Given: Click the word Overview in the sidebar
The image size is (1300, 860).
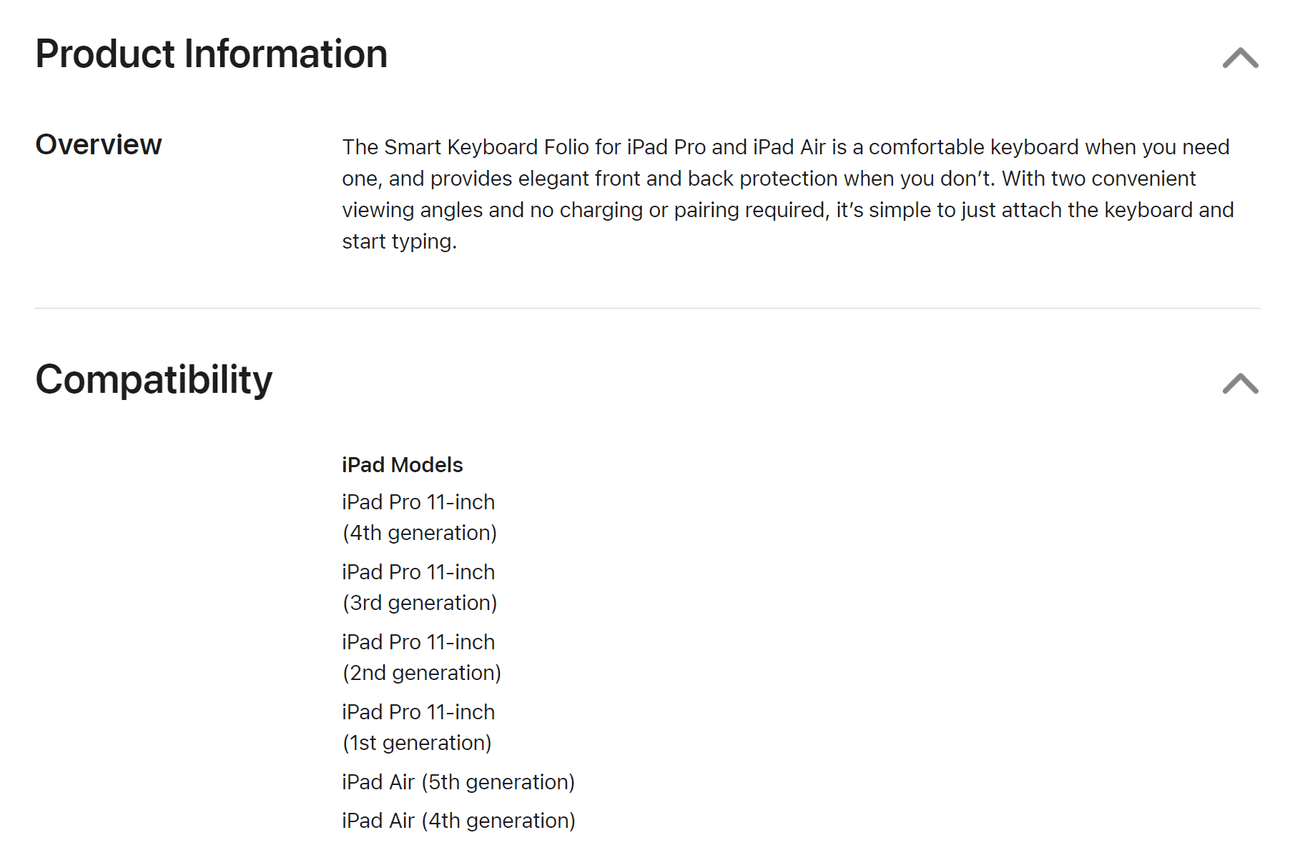Looking at the screenshot, I should (x=98, y=145).
